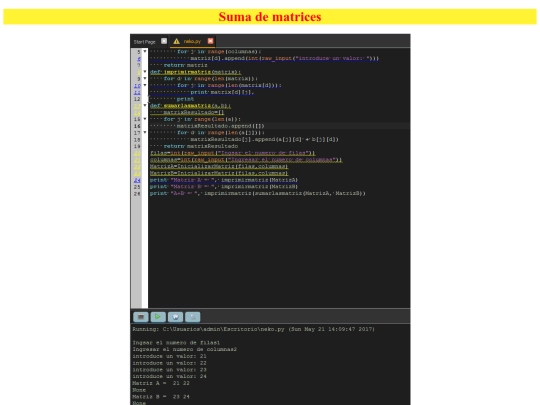The image size is (540, 405).
Task: Click the 'return matriz' code line
Action: 185,65
